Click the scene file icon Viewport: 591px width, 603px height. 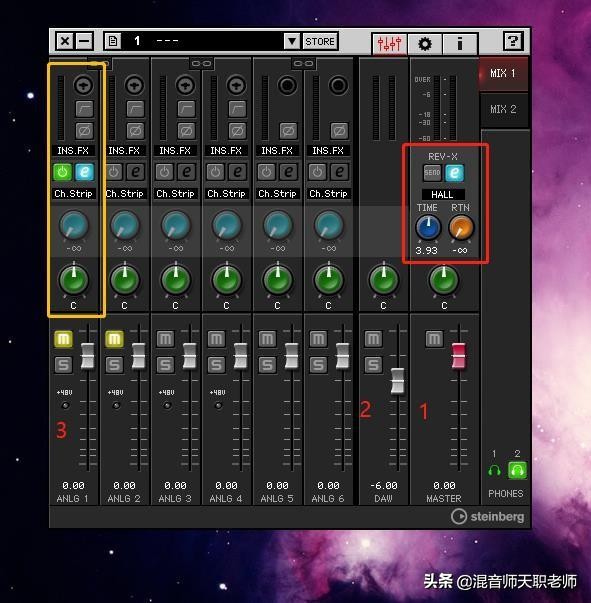point(113,41)
